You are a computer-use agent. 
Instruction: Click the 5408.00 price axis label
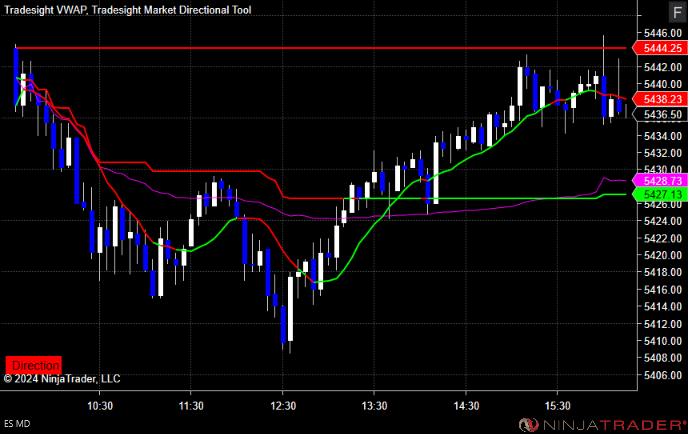(663, 358)
